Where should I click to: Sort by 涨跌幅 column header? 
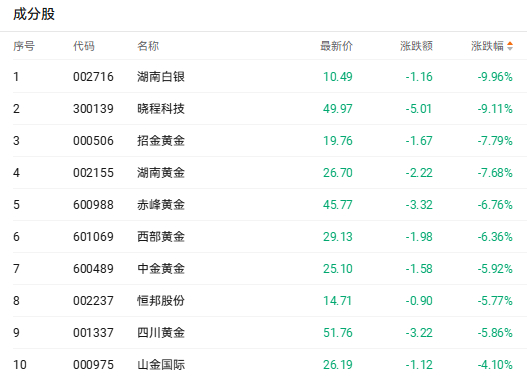[487, 46]
